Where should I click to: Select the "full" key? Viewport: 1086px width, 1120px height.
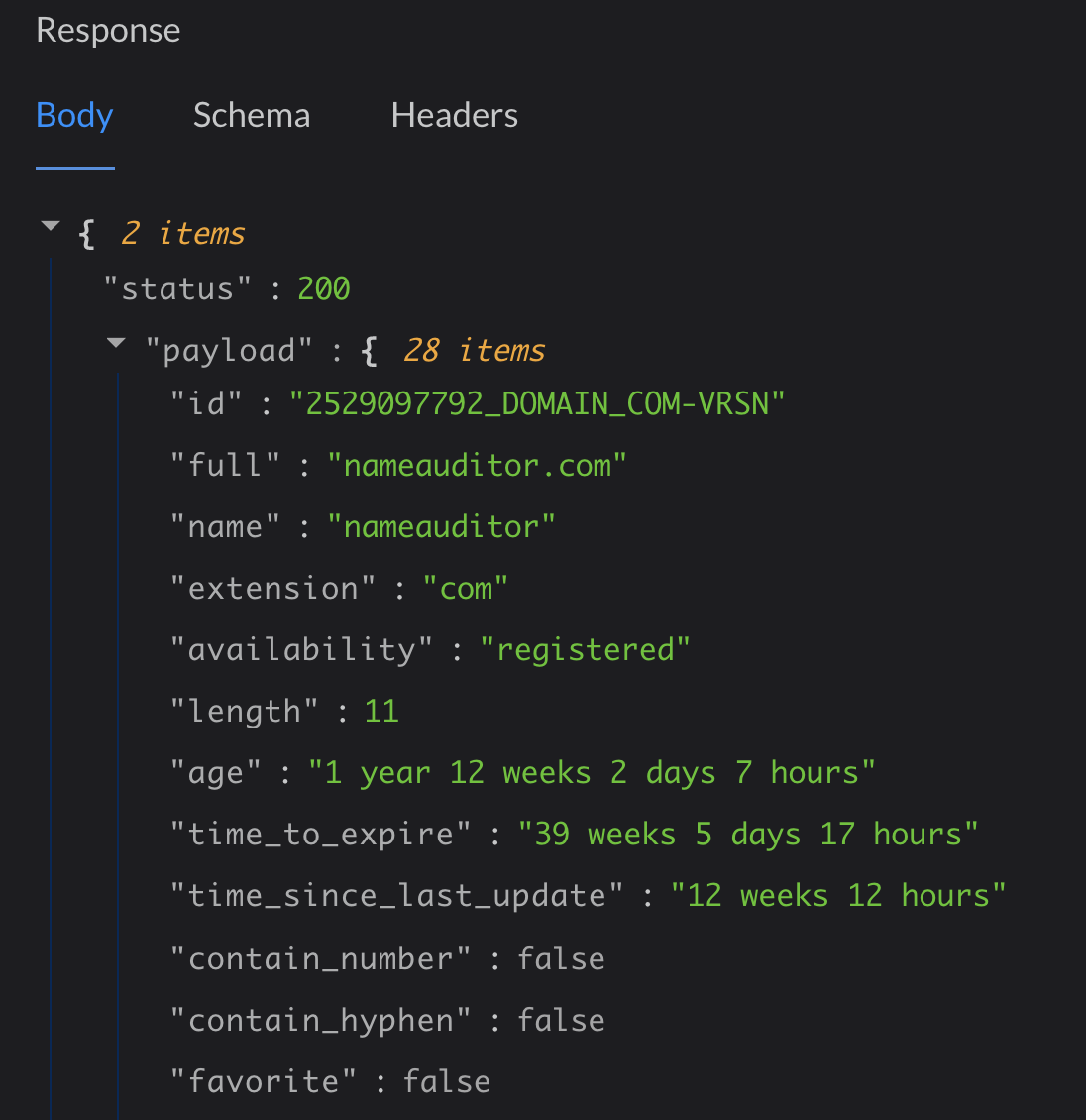[x=225, y=466]
